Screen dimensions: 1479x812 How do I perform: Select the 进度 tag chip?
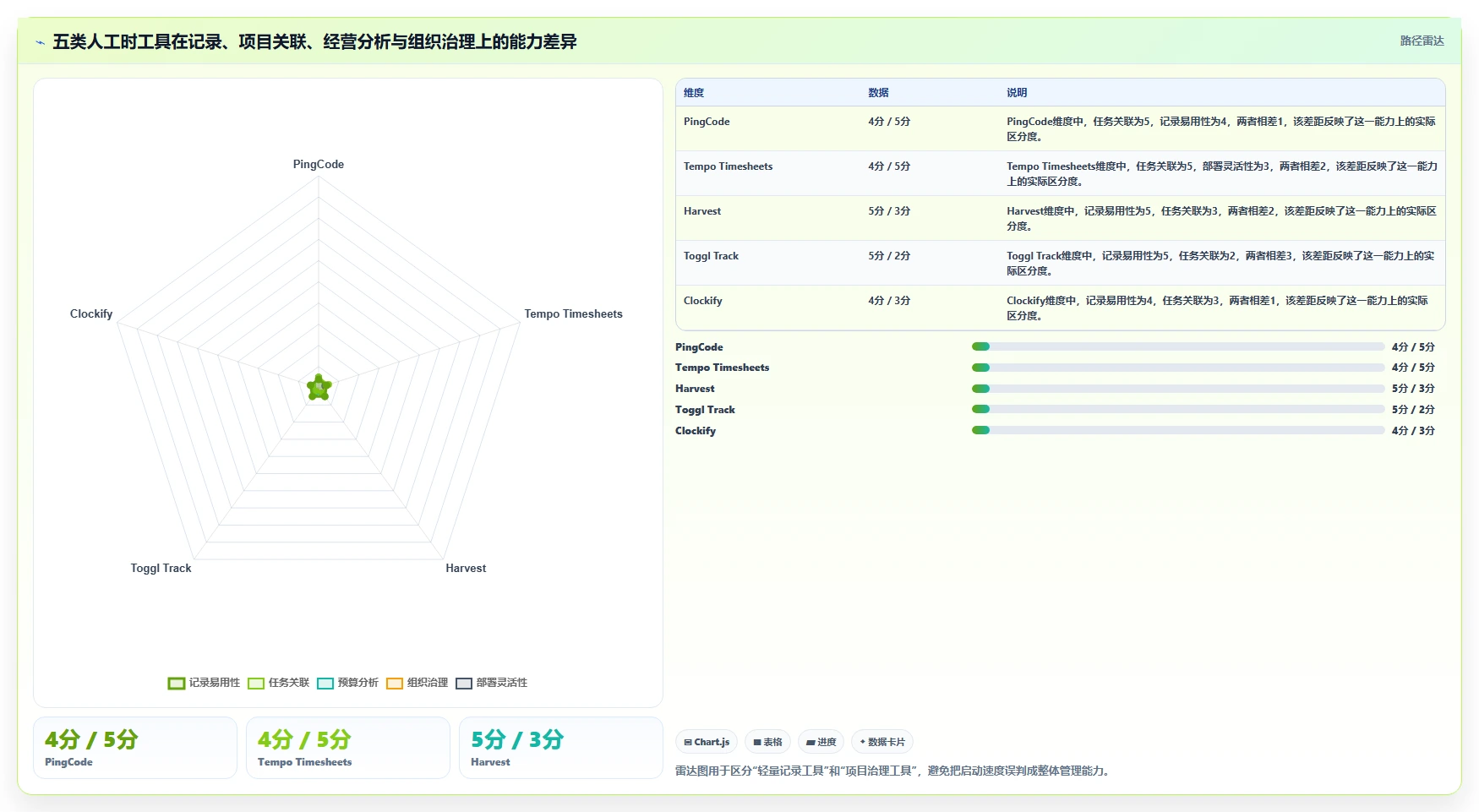821,742
